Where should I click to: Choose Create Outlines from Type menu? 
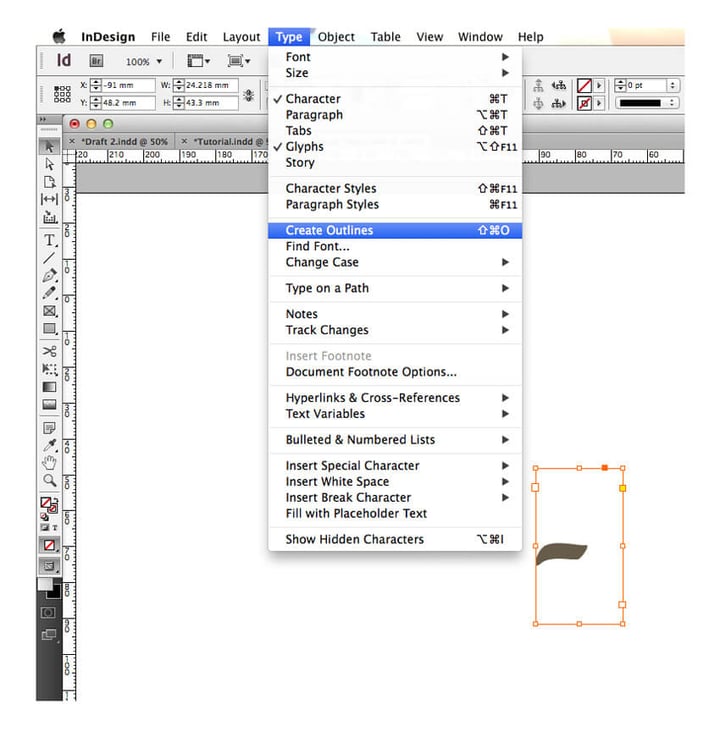395,230
